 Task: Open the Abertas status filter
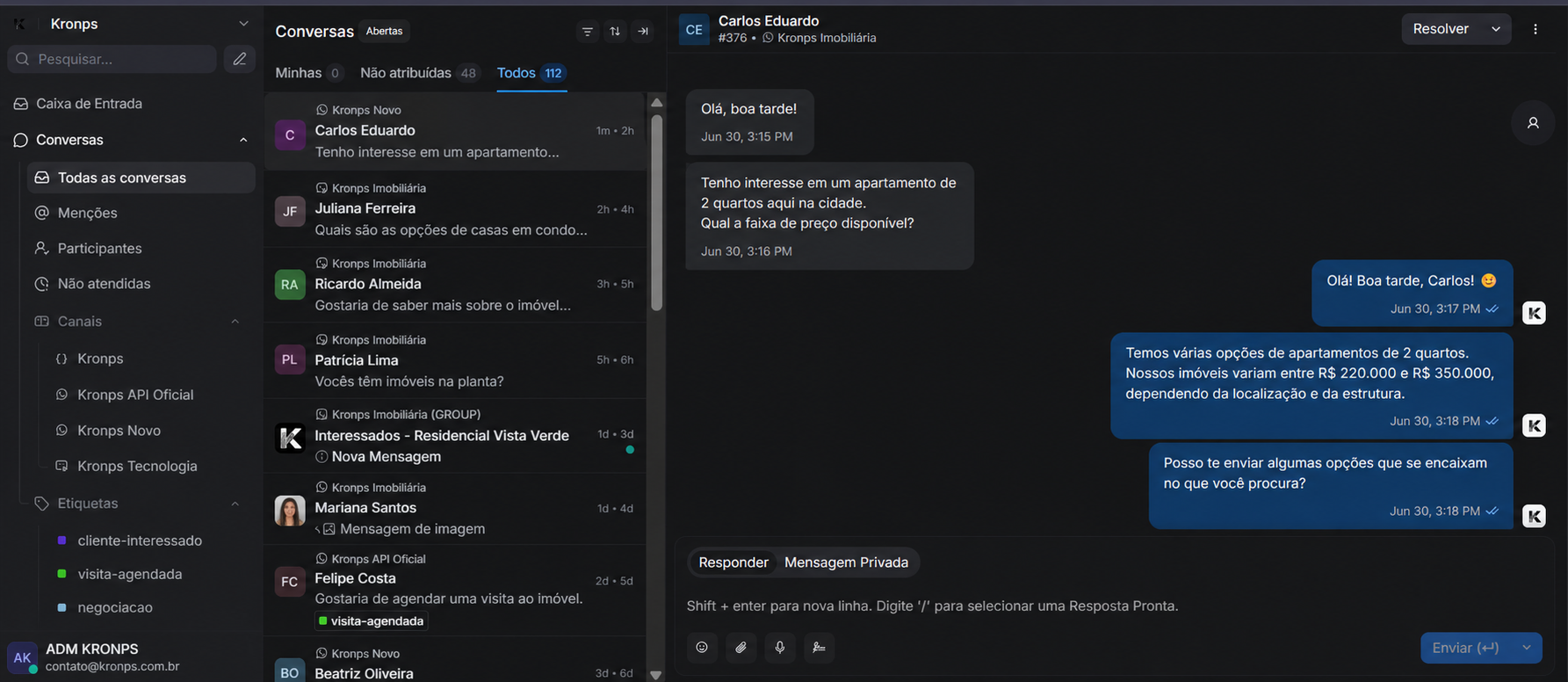pos(384,31)
